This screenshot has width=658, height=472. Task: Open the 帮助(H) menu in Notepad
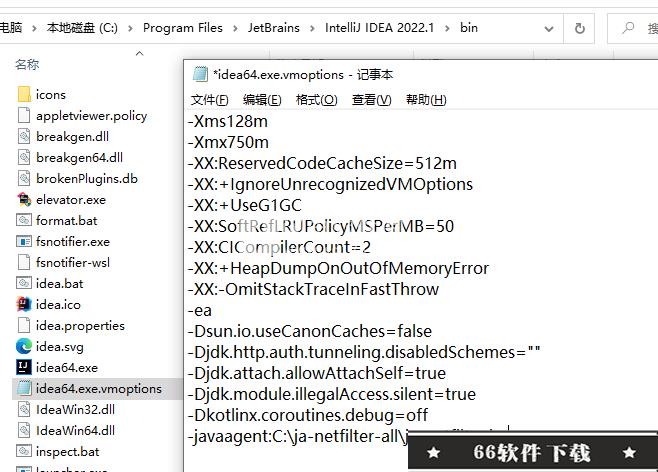(426, 100)
